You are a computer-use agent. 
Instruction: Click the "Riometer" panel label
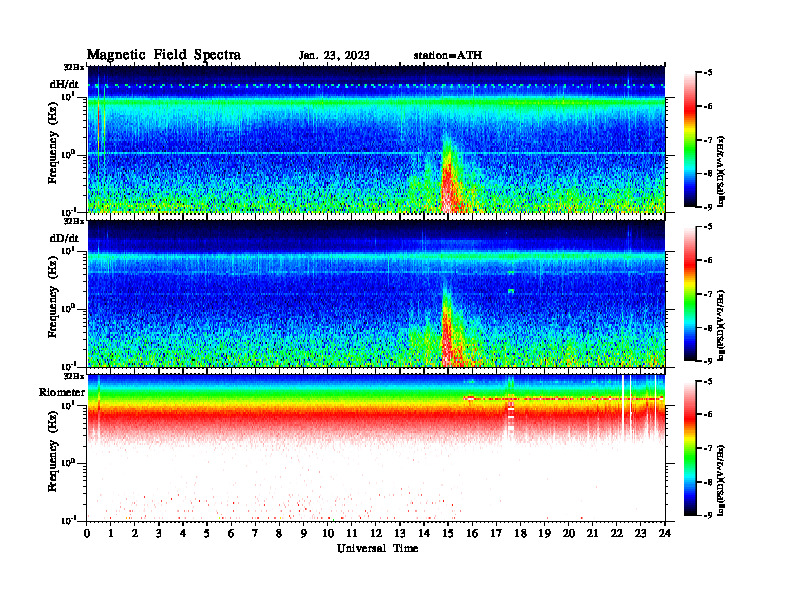[62, 392]
